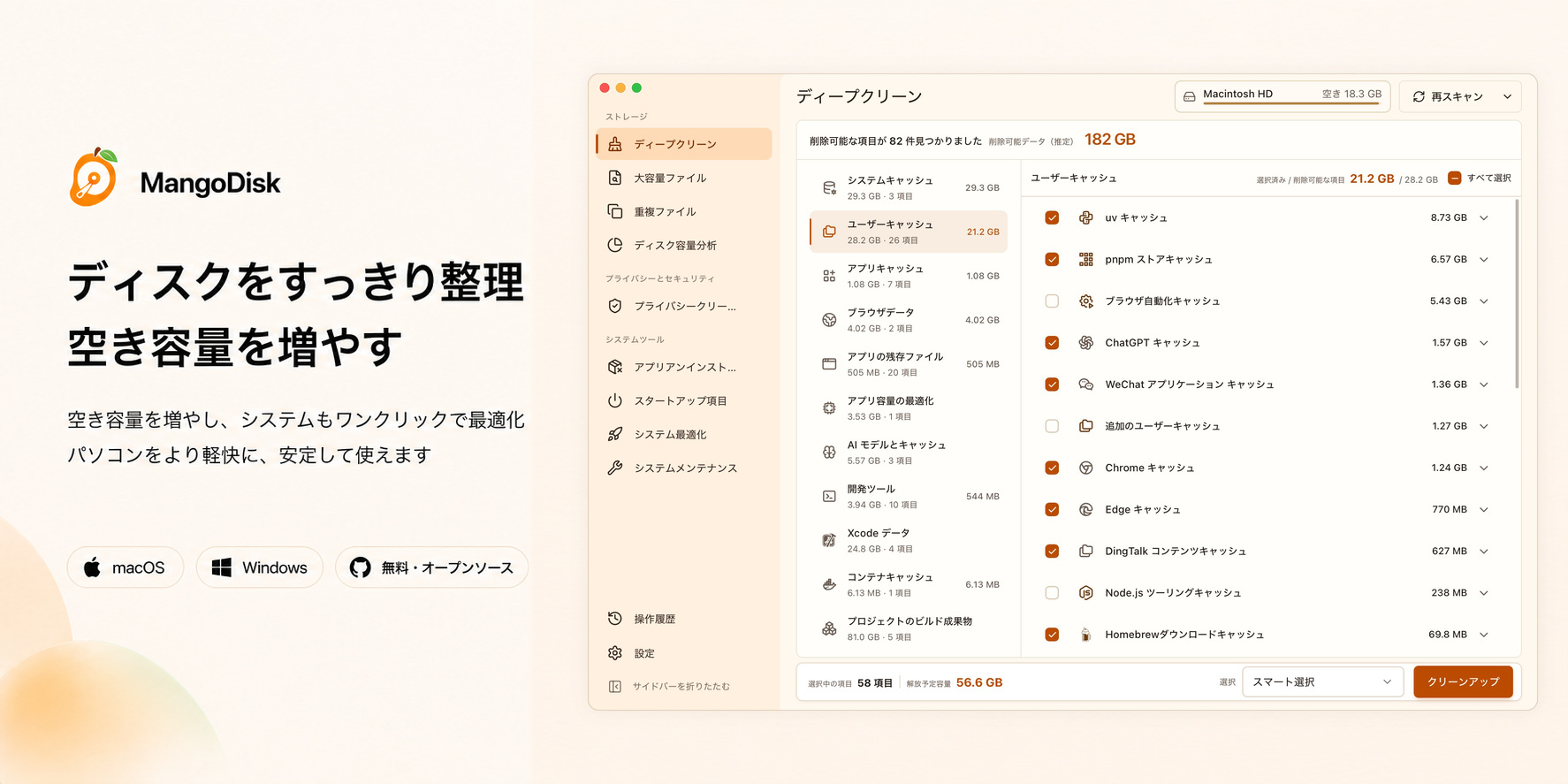The width and height of the screenshot is (1568, 784).
Task: Expand the uv キャッシュ row chevron
Action: (x=1484, y=217)
